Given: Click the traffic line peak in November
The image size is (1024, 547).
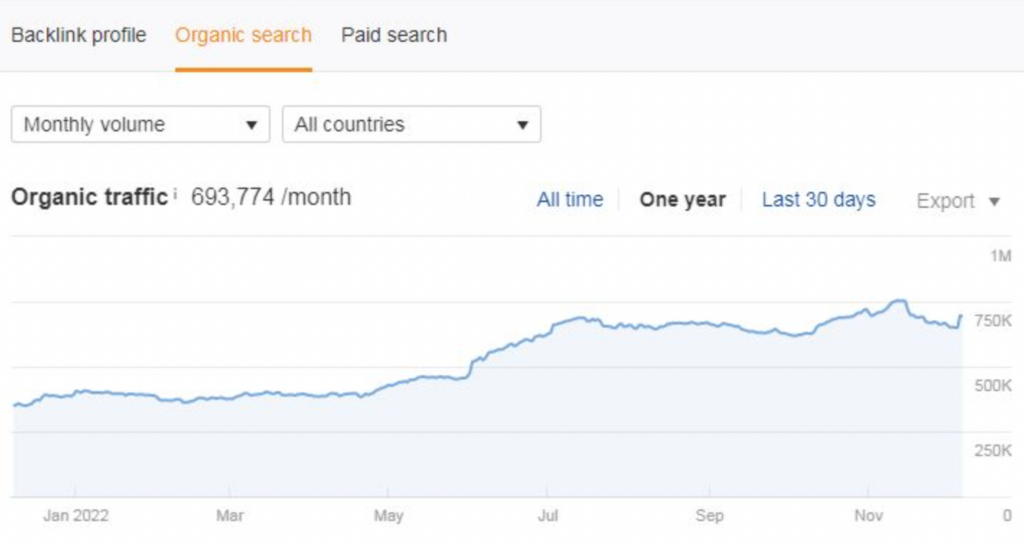Looking at the screenshot, I should coord(900,301).
